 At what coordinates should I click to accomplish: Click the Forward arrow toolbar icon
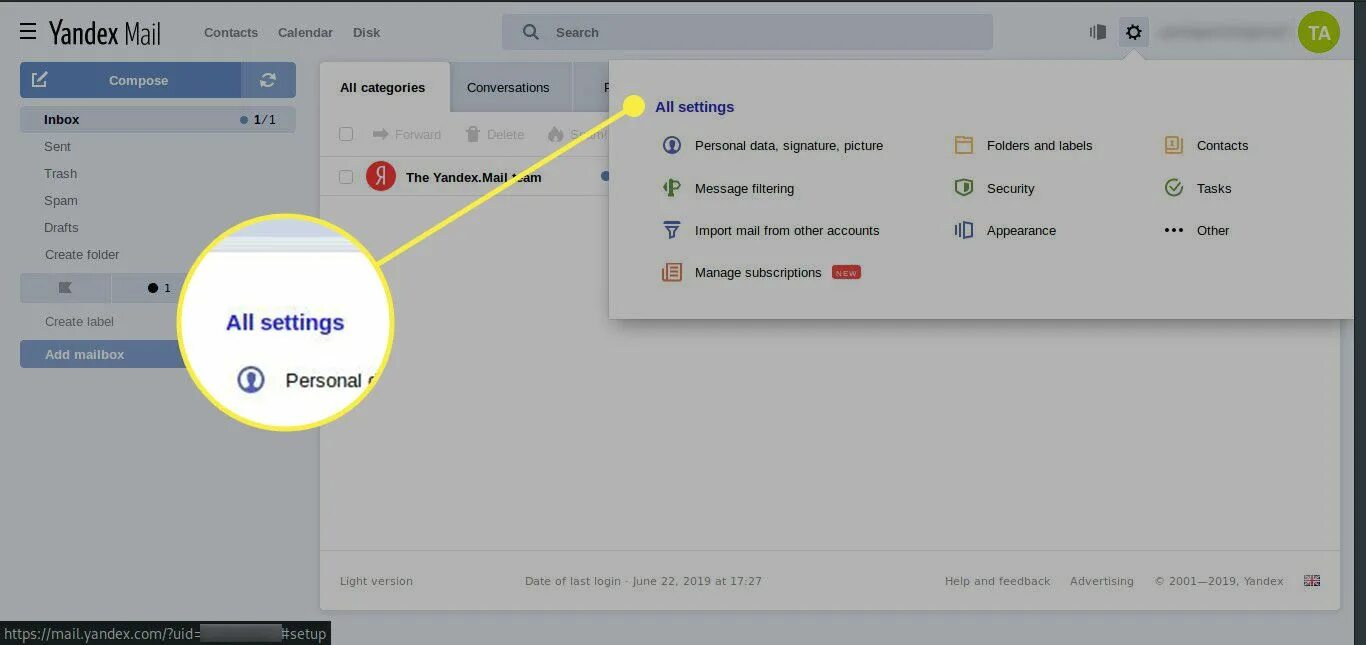(380, 134)
